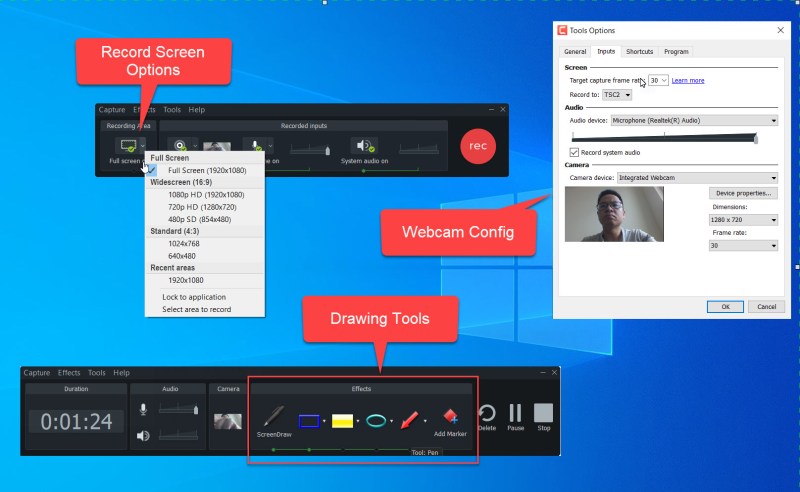Start recording with the red rec button
The image size is (800, 492).
coord(478,146)
